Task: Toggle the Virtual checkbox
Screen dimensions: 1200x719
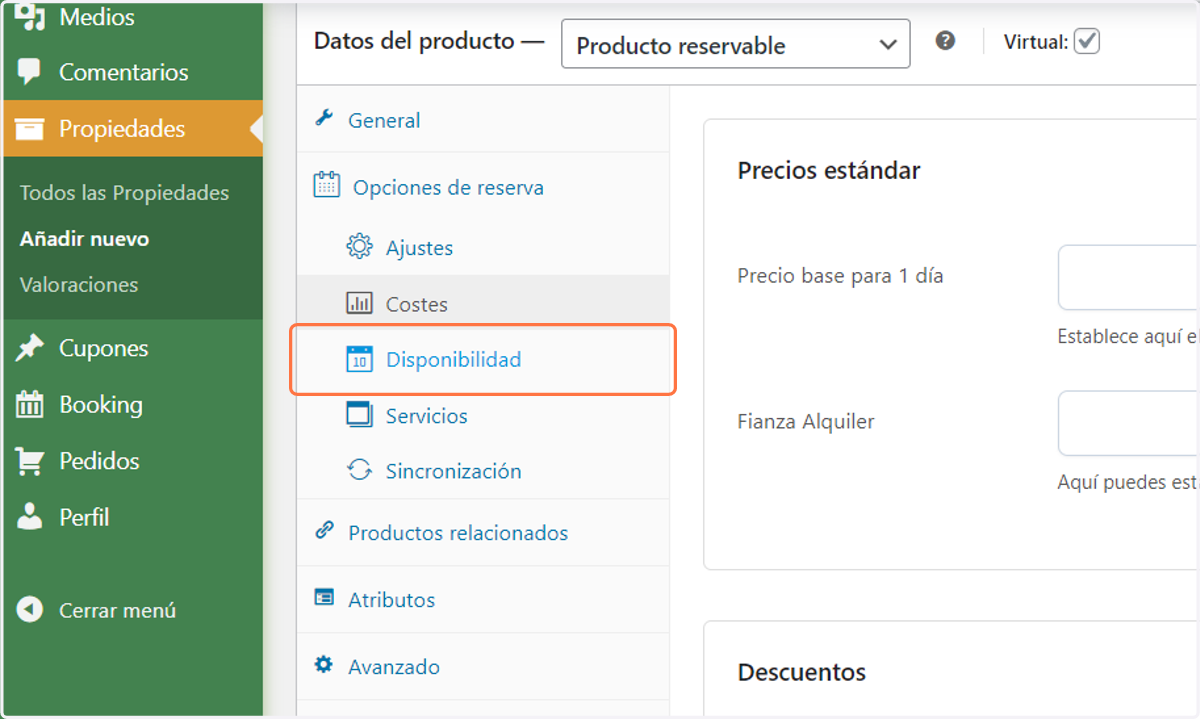Action: pos(1087,41)
